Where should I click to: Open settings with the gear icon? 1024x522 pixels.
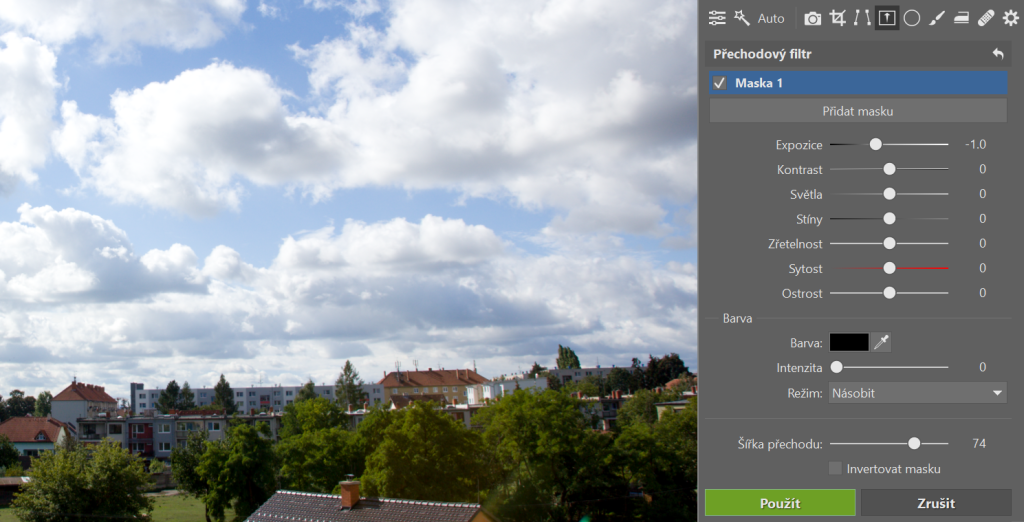(1010, 18)
